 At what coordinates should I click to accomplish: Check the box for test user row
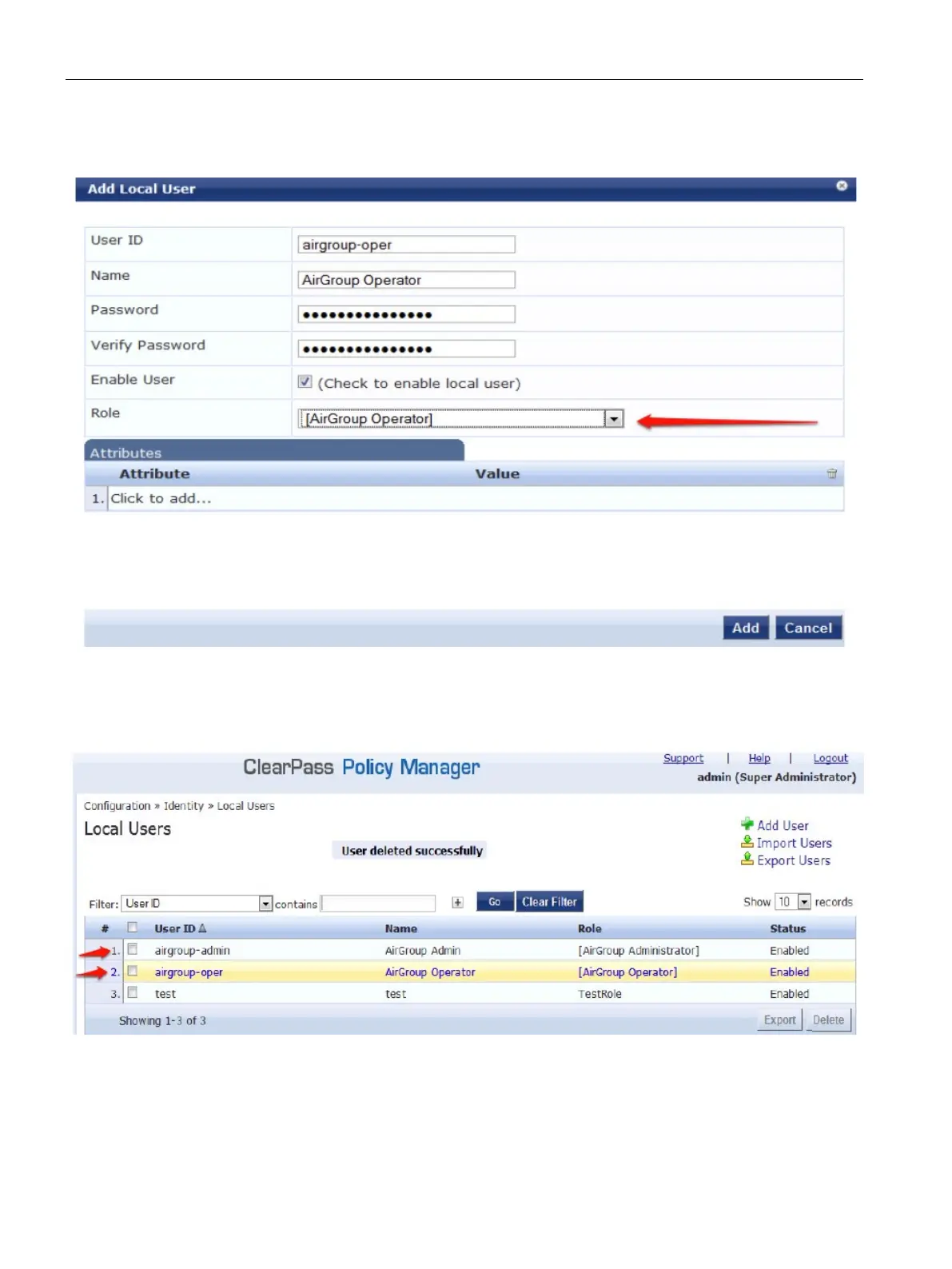[133, 992]
